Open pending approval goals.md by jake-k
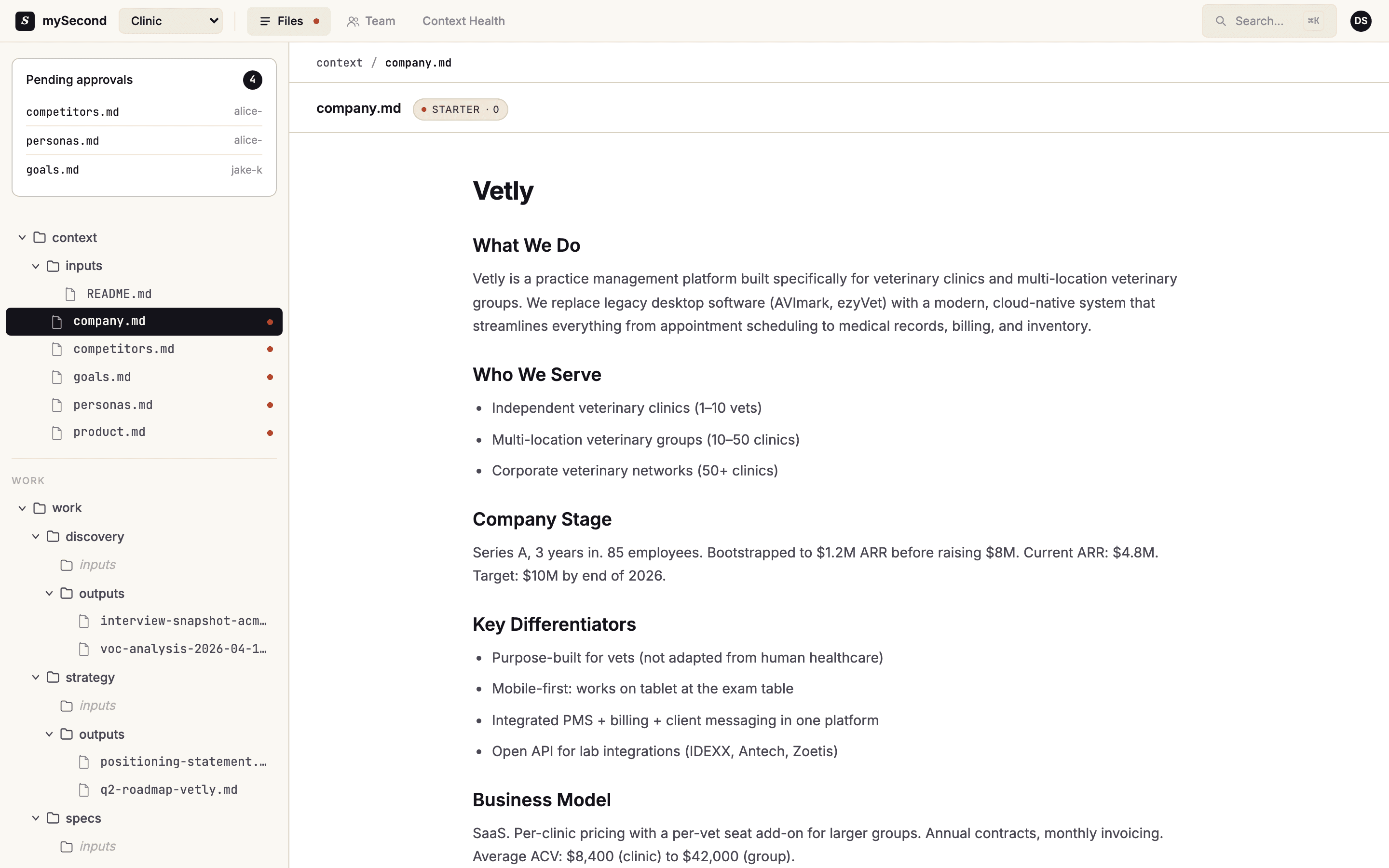Viewport: 1389px width, 868px height. 144,170
